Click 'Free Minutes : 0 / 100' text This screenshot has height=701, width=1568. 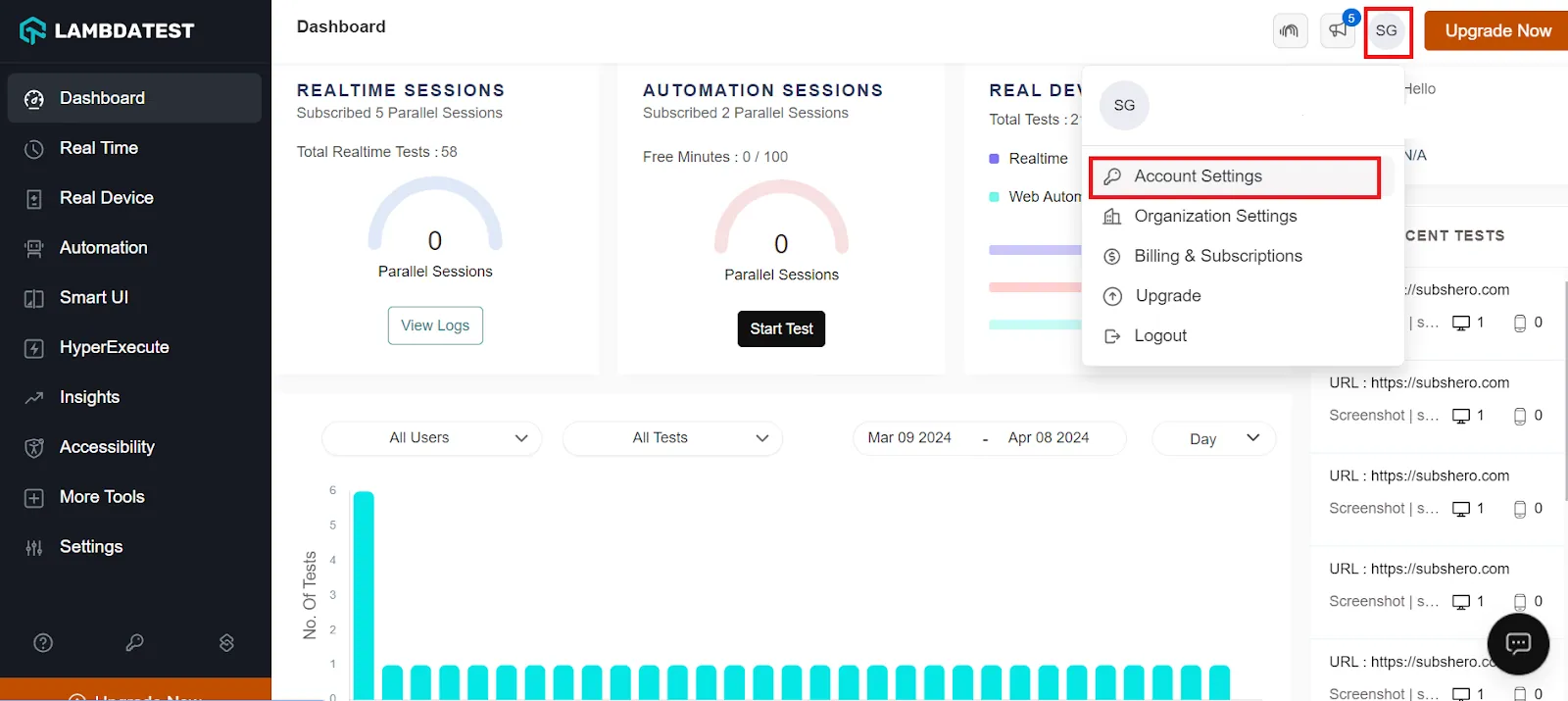click(715, 157)
